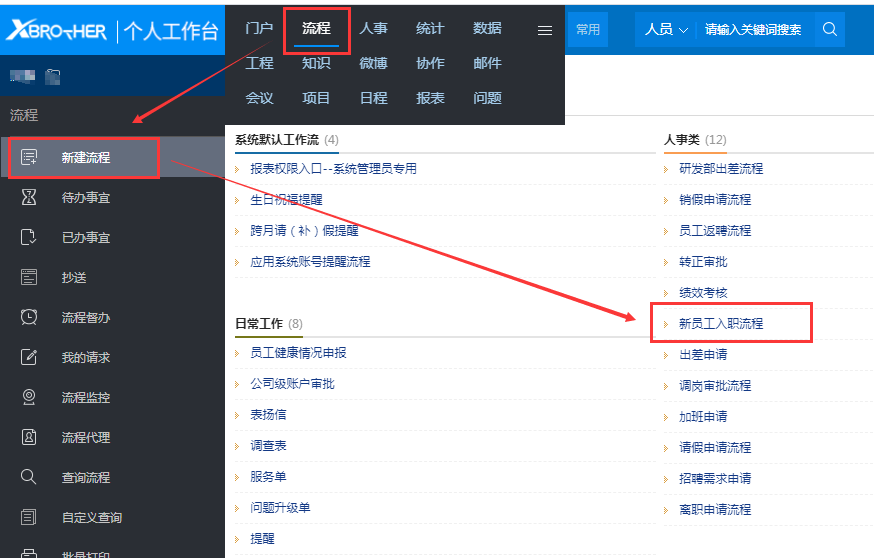Click the 抄送 sidebar icon

(x=29, y=277)
